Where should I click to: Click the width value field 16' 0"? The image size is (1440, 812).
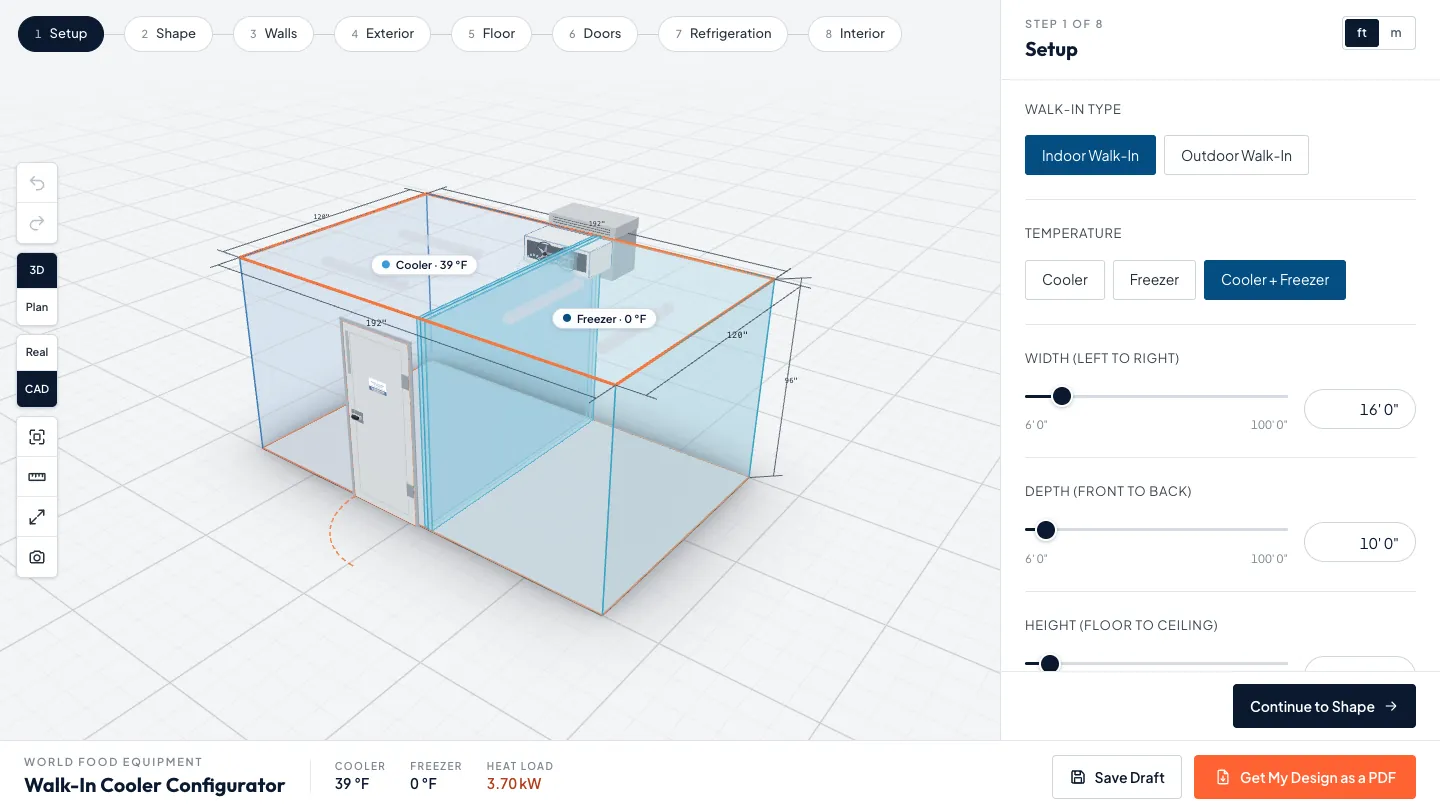point(1360,409)
